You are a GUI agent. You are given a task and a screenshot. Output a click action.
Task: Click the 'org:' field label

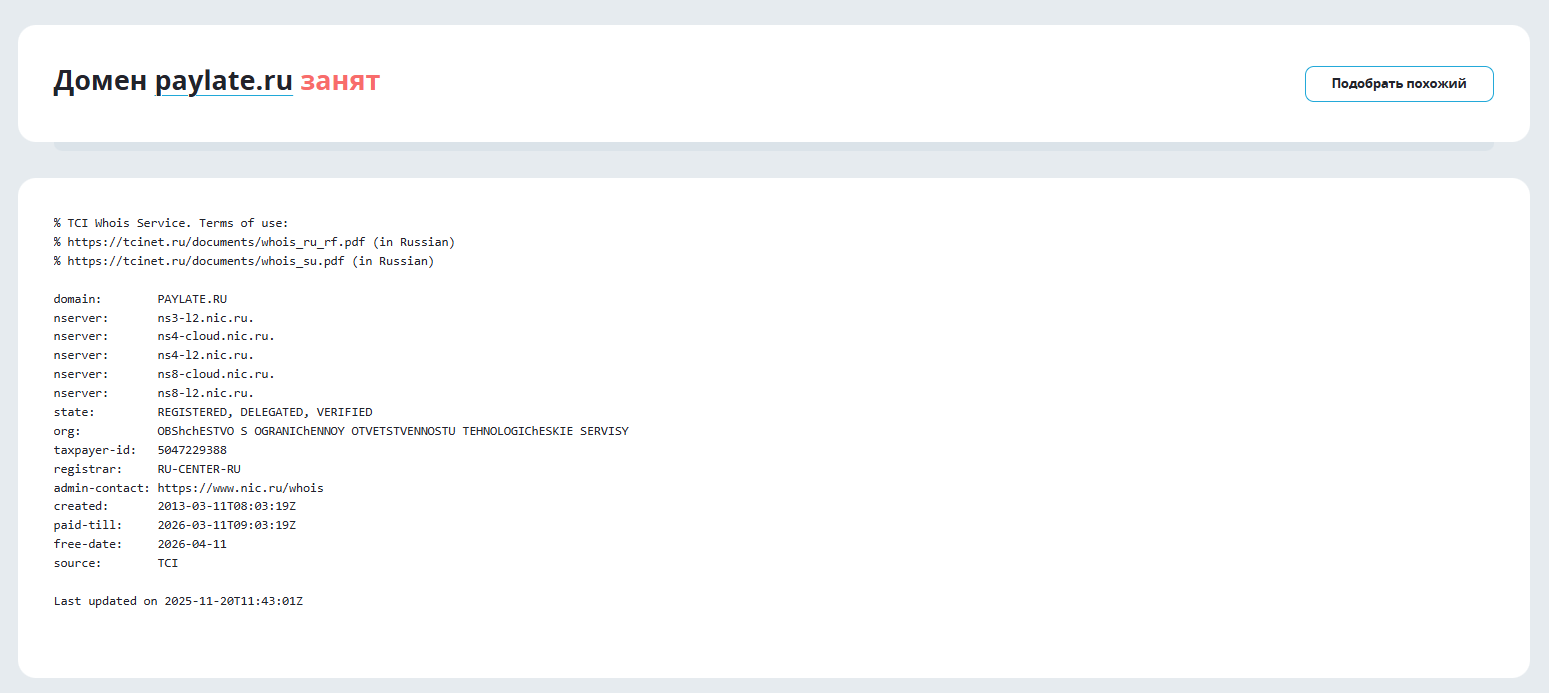pyautogui.click(x=68, y=431)
